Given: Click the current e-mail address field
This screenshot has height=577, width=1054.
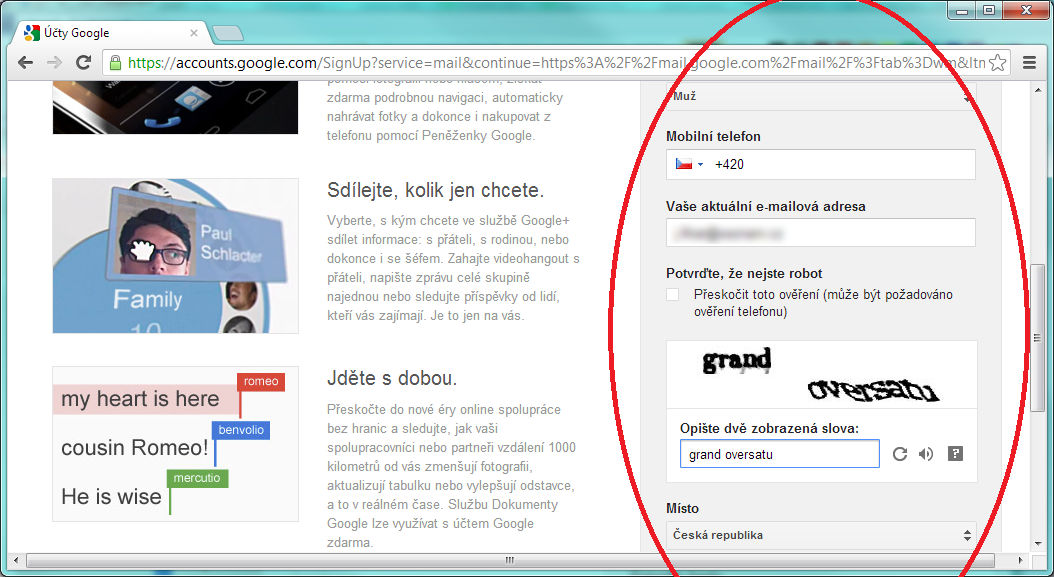Looking at the screenshot, I should 821,233.
